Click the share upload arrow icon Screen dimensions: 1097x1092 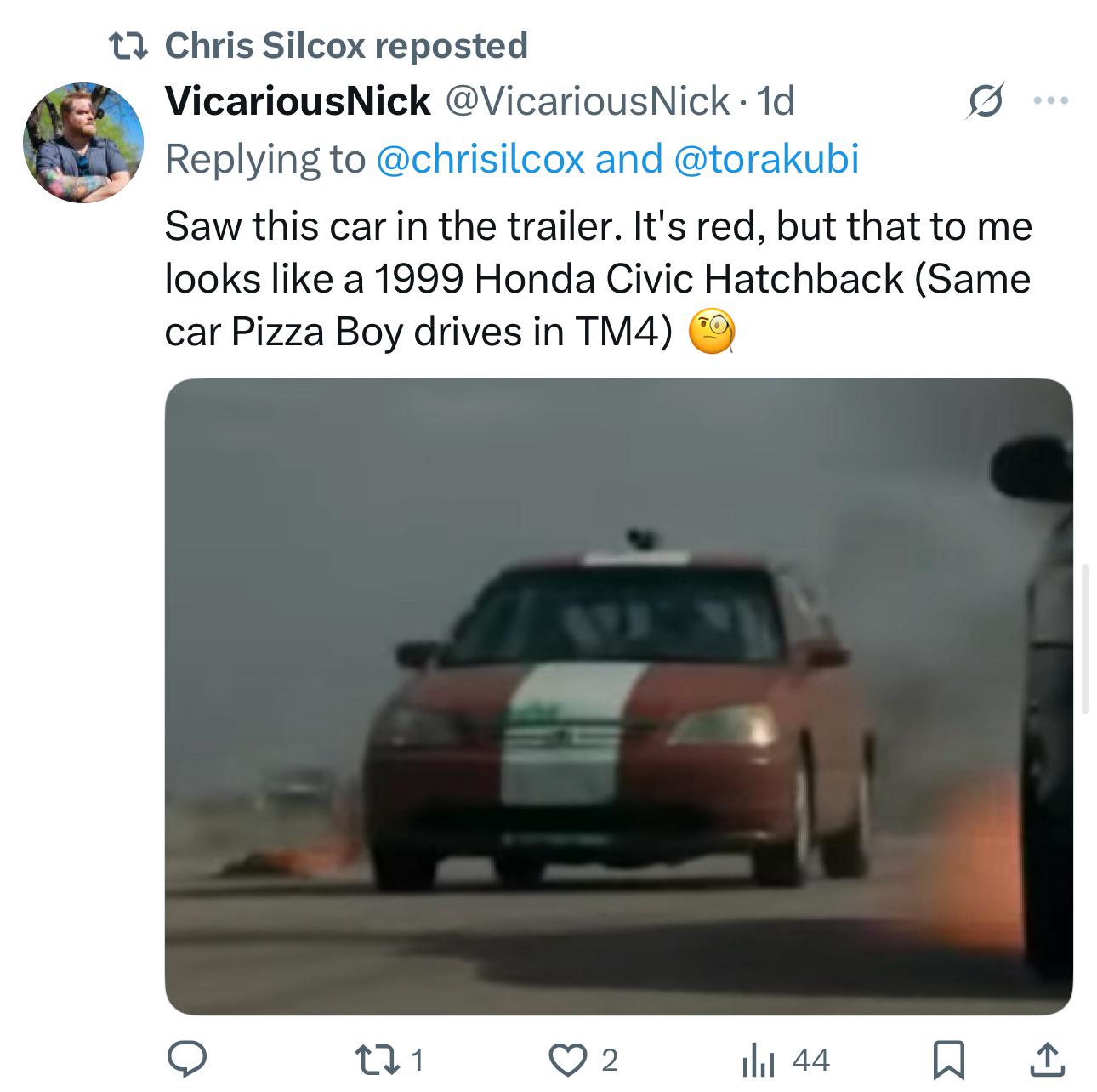(x=1045, y=1059)
